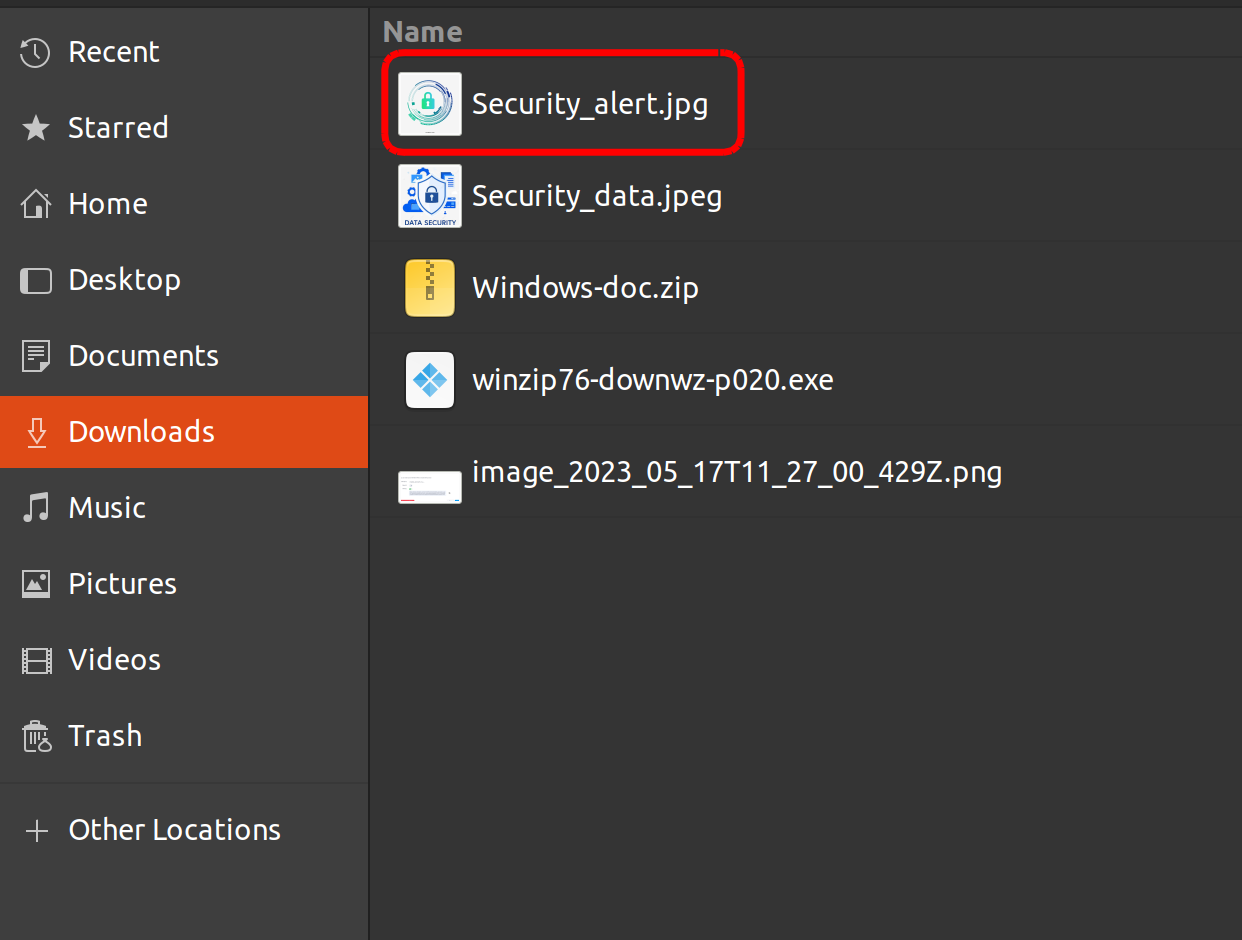The height and width of the screenshot is (940, 1242).
Task: Go to Documents in the sidebar
Action: 143,356
